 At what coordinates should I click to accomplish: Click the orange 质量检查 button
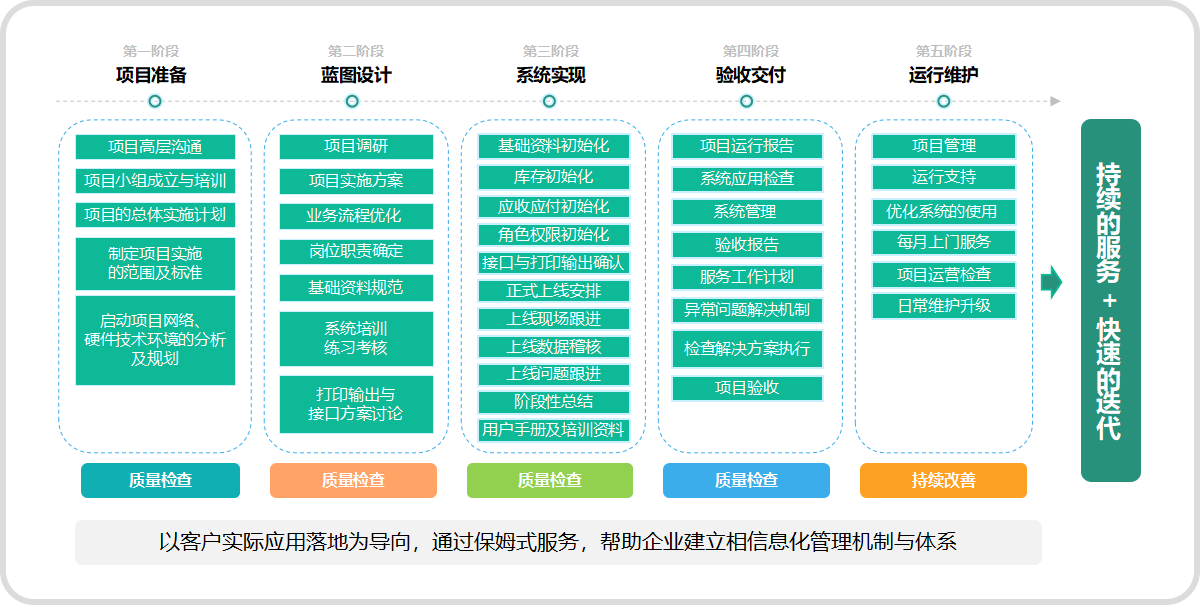pos(353,480)
